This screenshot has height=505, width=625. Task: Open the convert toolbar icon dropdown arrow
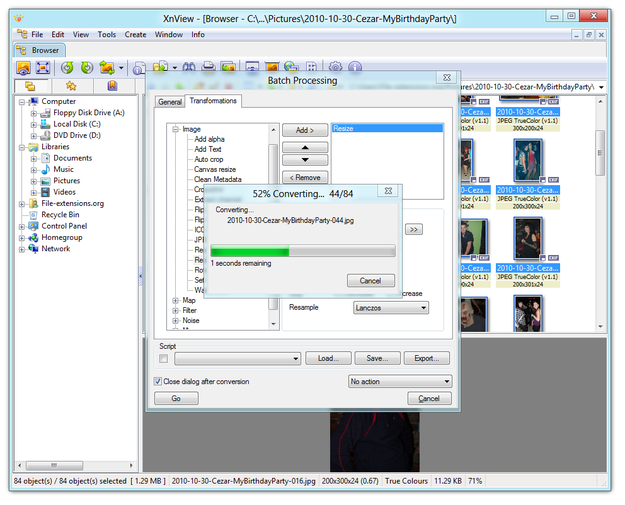[x=121, y=68]
